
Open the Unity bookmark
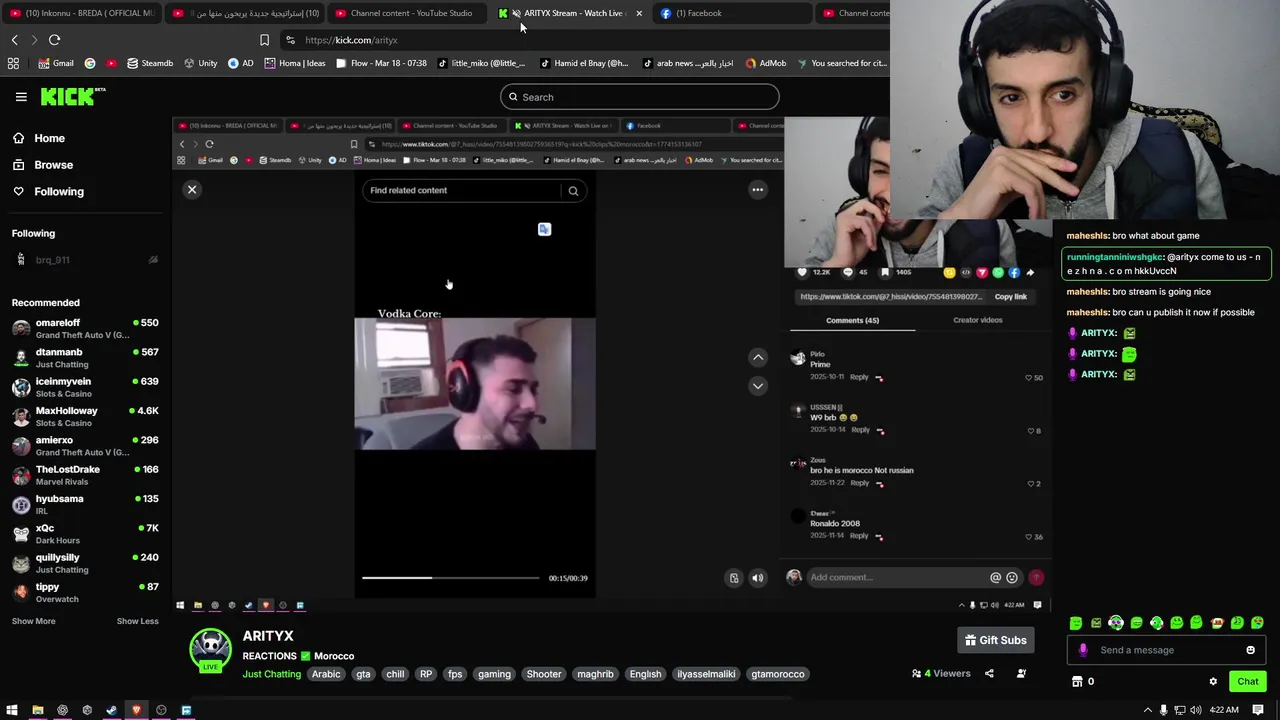point(200,63)
